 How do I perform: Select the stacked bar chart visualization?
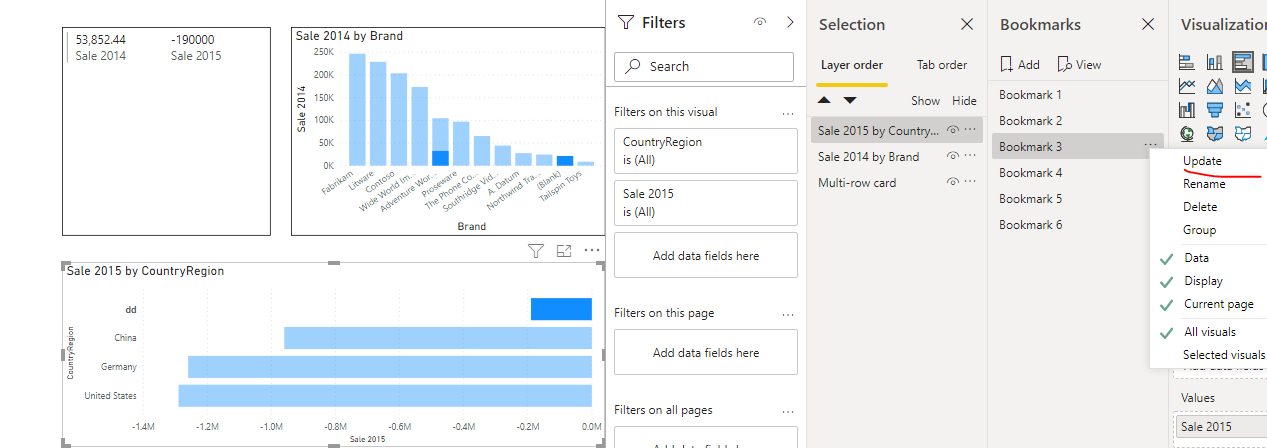pyautogui.click(x=1188, y=62)
